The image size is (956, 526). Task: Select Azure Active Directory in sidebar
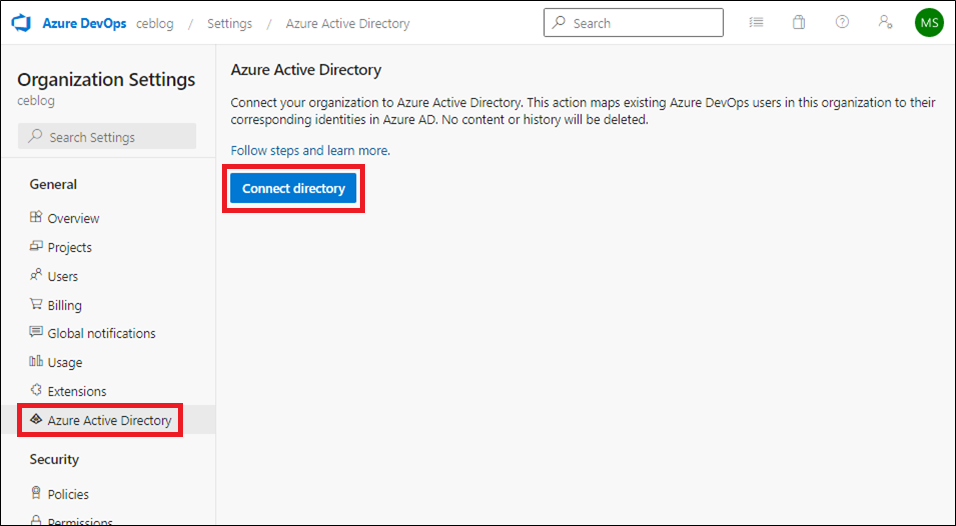click(x=109, y=421)
